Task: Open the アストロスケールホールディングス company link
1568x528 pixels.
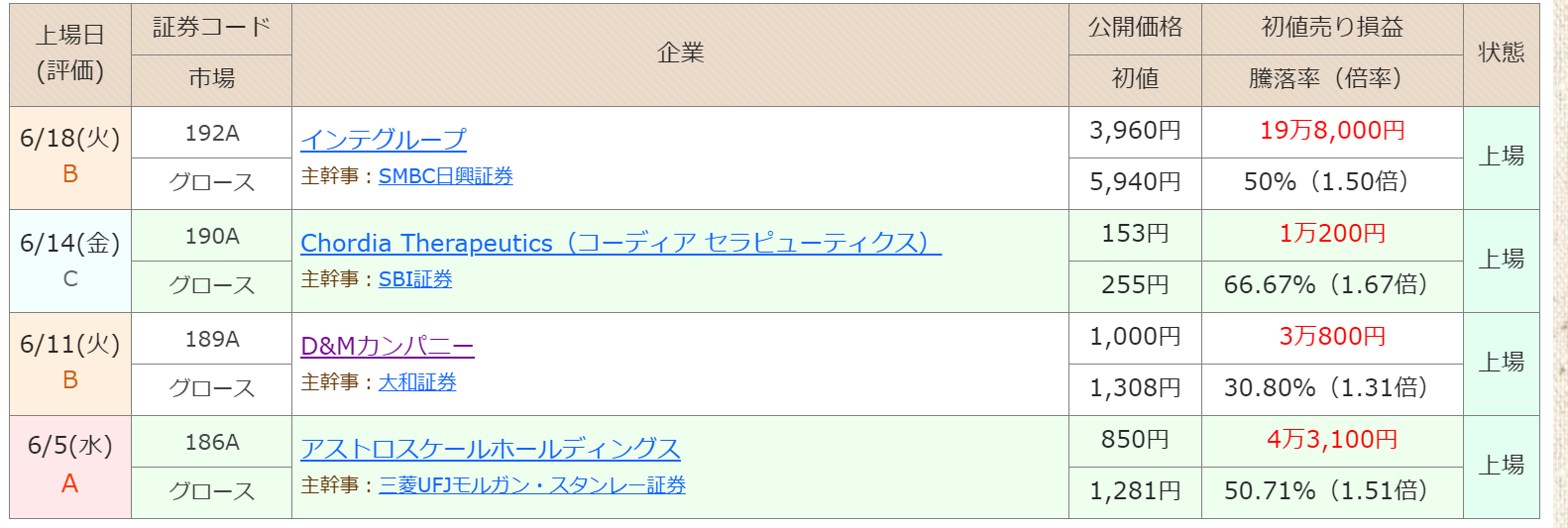Action: [491, 449]
